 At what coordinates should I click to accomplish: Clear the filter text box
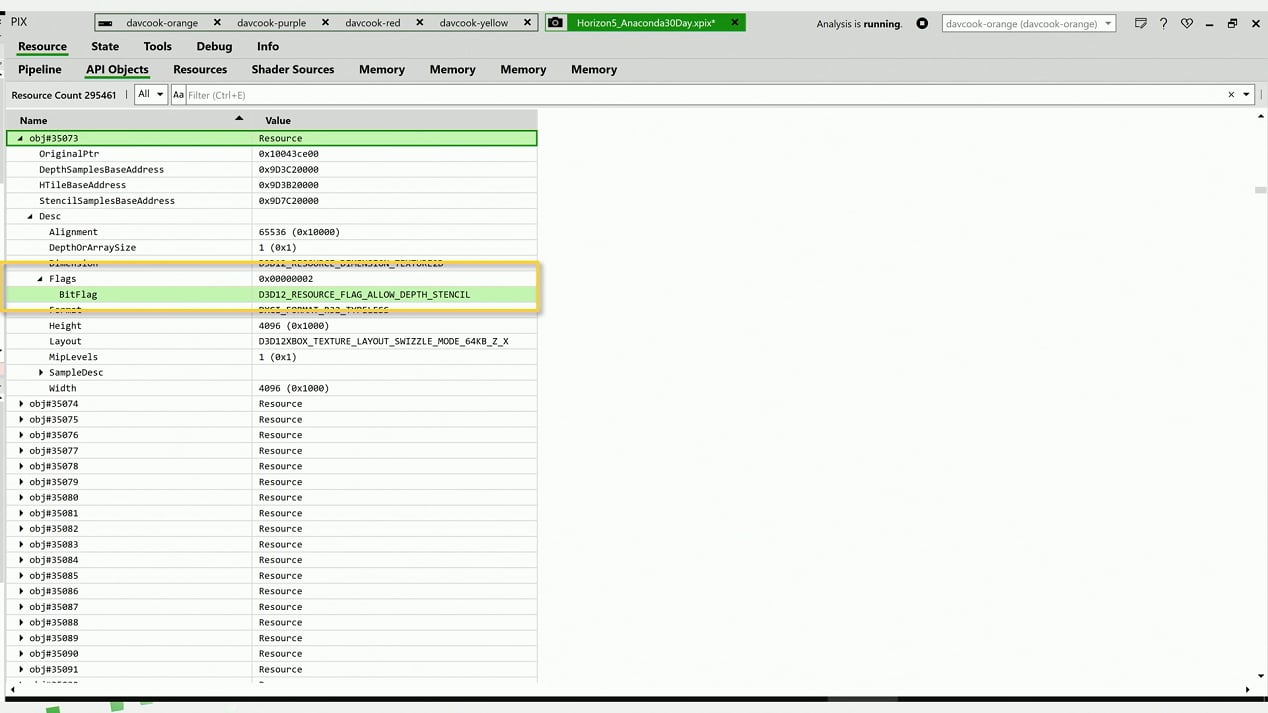pos(1231,95)
